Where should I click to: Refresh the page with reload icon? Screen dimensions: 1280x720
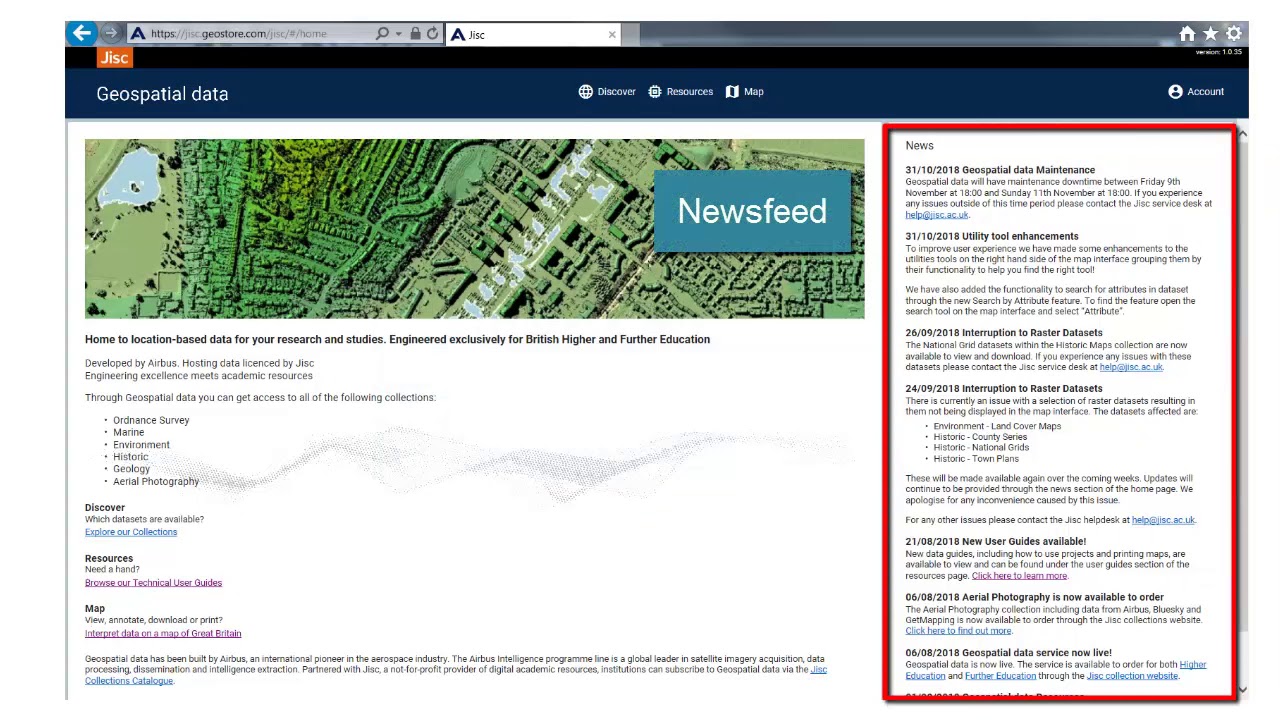pyautogui.click(x=432, y=34)
